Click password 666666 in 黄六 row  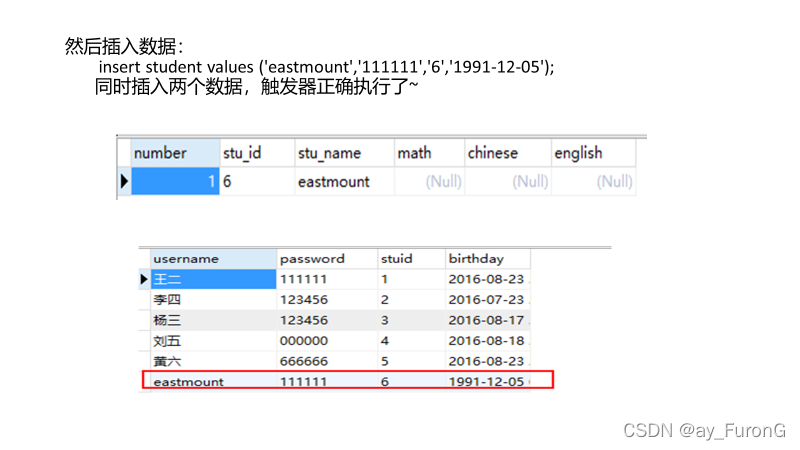(327, 361)
